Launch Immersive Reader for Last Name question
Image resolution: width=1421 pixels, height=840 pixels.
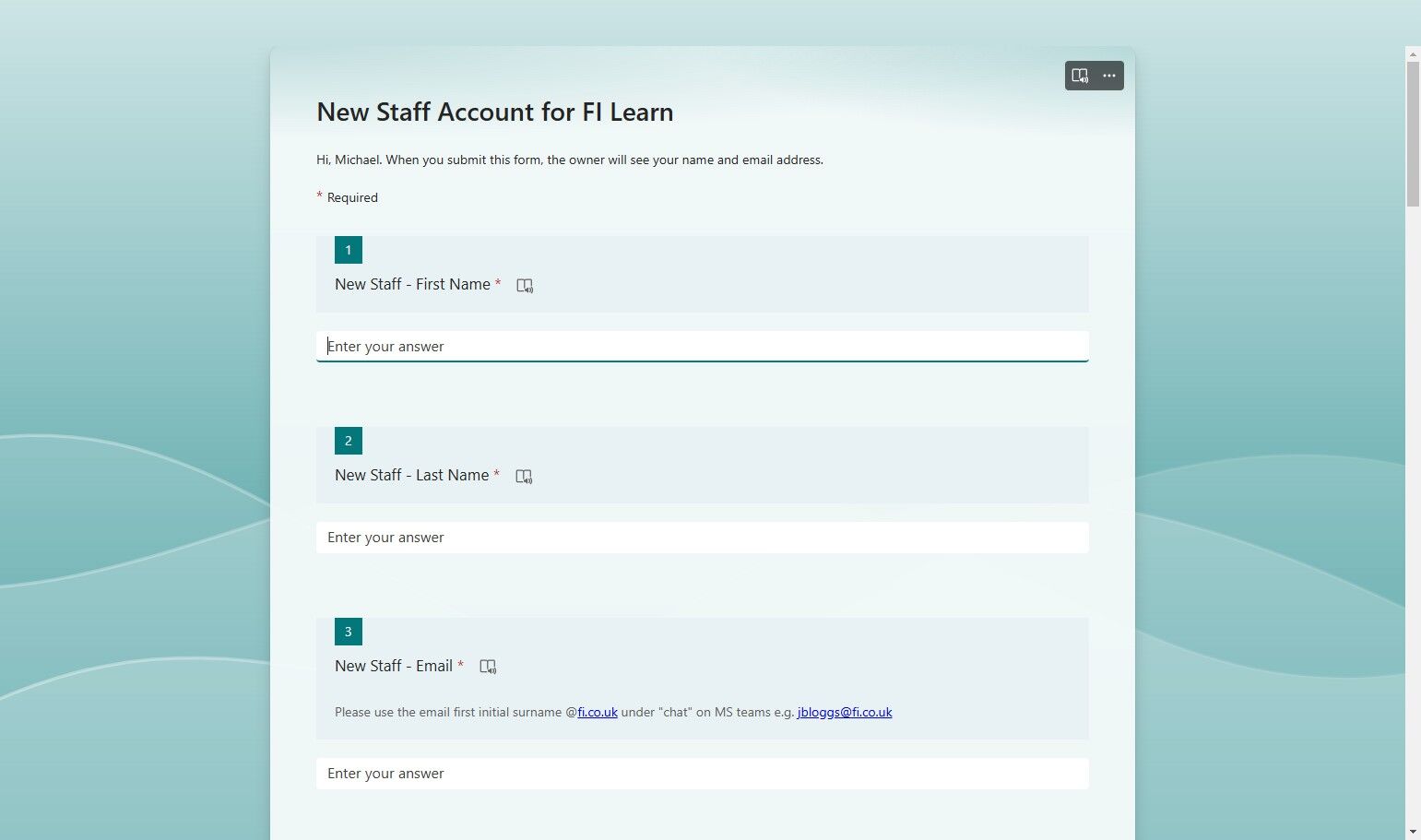pyautogui.click(x=524, y=477)
